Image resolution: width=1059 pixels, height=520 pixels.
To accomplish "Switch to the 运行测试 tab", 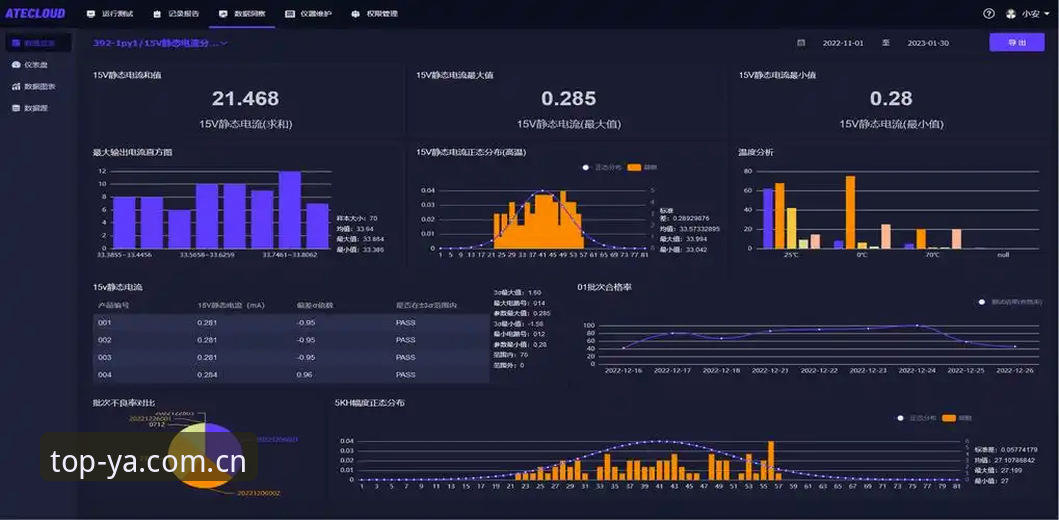I will coord(109,14).
